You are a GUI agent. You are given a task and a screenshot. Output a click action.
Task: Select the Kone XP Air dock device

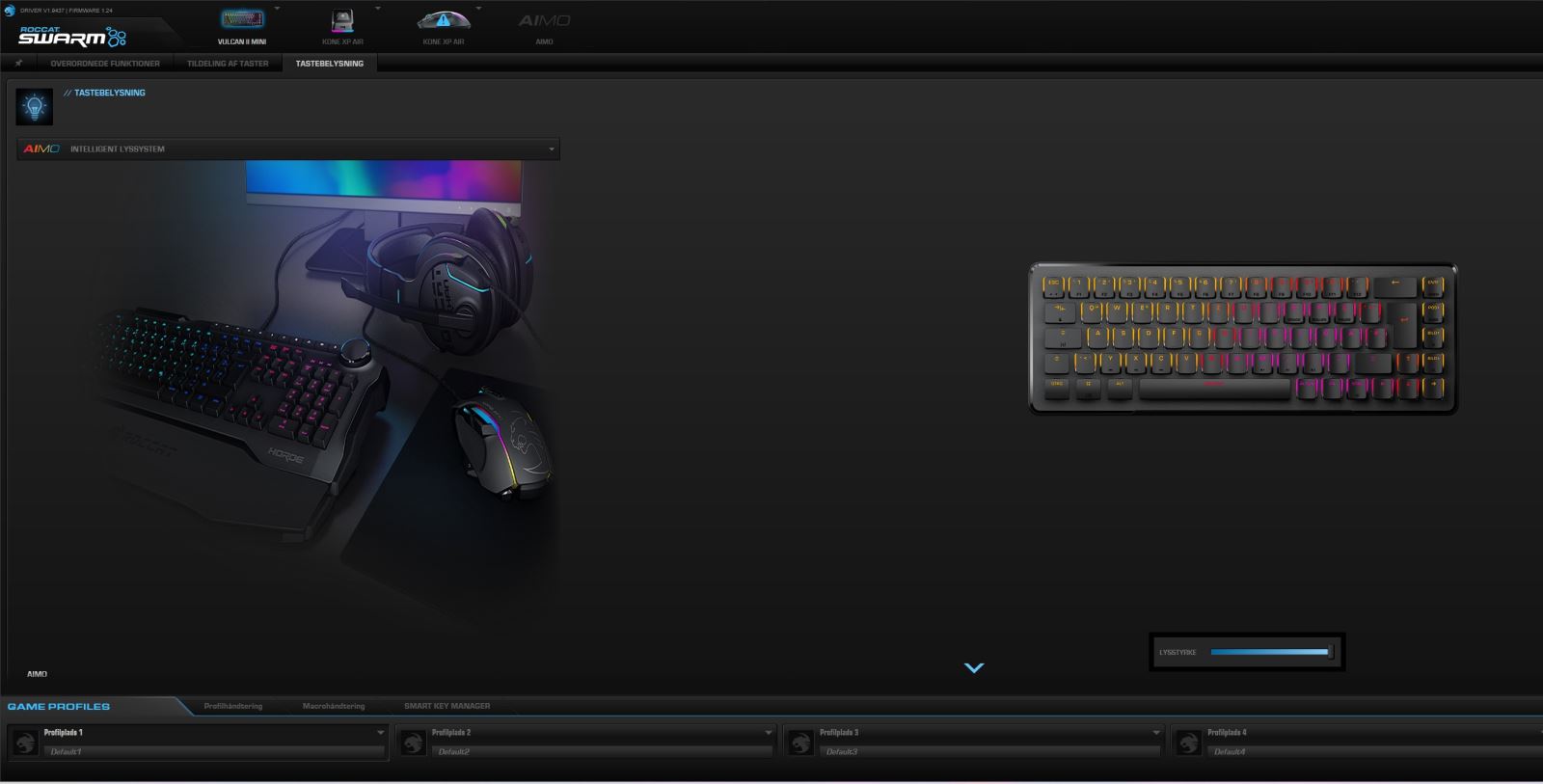(x=342, y=26)
